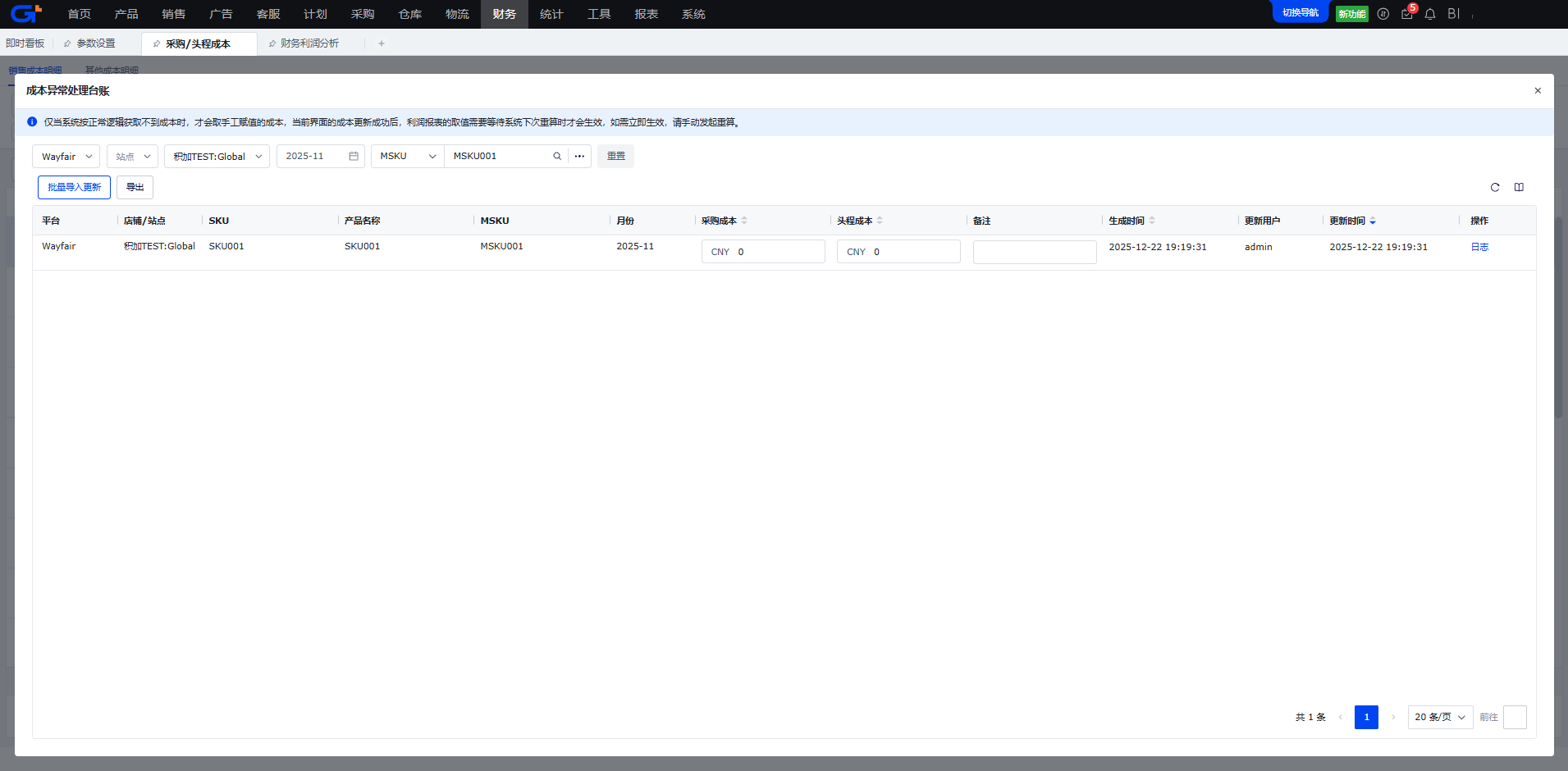Open the column settings icon
The image size is (1568, 771).
tap(1519, 188)
